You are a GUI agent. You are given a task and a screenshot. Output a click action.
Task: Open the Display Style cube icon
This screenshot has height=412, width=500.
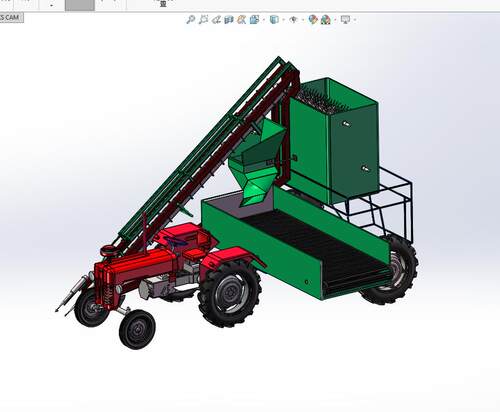274,20
